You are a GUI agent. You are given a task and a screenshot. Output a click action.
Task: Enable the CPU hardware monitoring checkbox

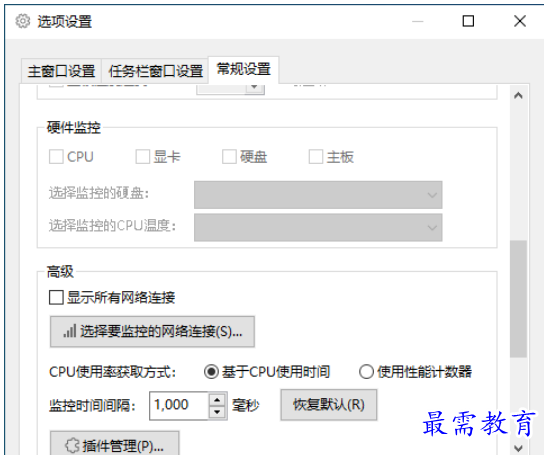pos(56,157)
